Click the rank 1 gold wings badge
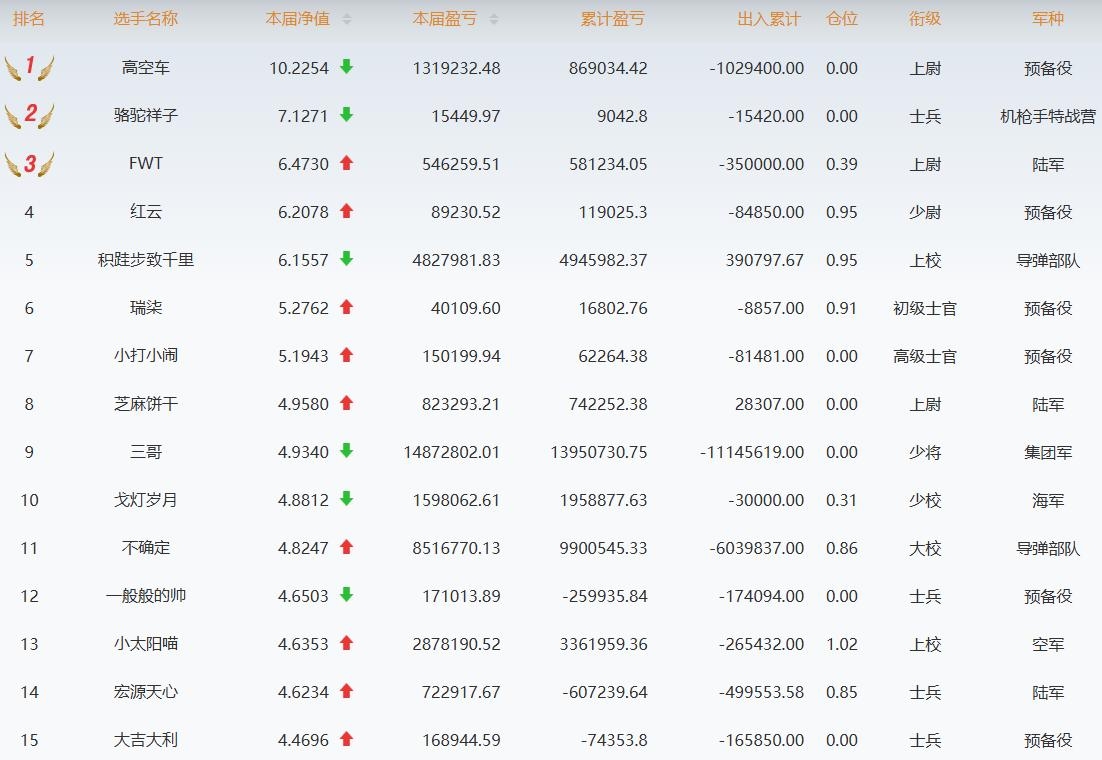Screen dimensions: 1102x760 [x=29, y=68]
